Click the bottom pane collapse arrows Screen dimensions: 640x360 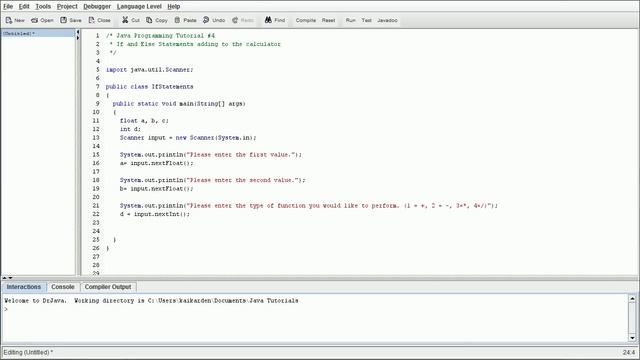click(x=8, y=278)
